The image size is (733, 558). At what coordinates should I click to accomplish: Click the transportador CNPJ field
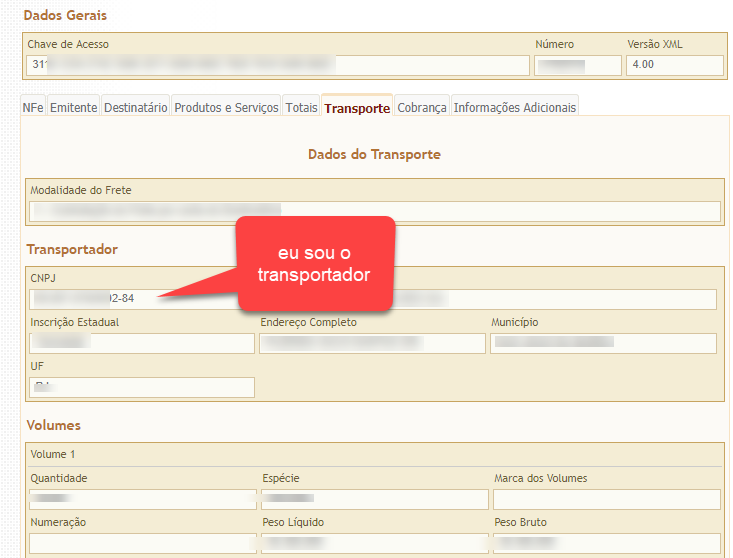(134, 299)
